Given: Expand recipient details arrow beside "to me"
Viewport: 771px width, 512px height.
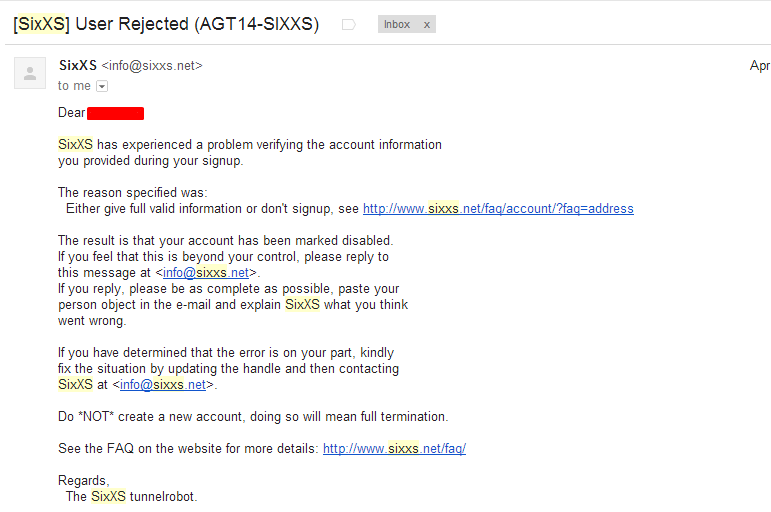Looking at the screenshot, I should point(102,87).
